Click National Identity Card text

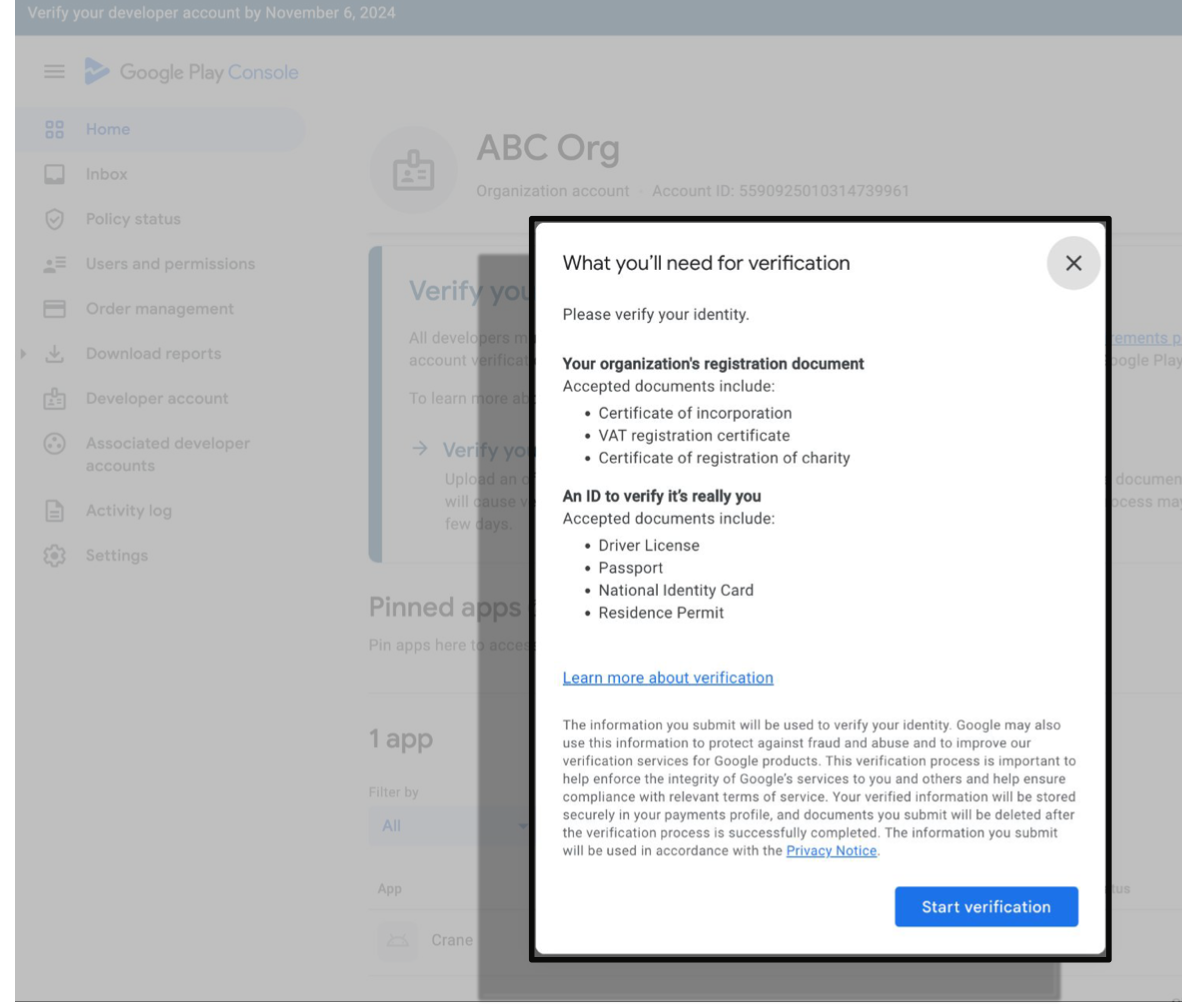click(x=676, y=591)
